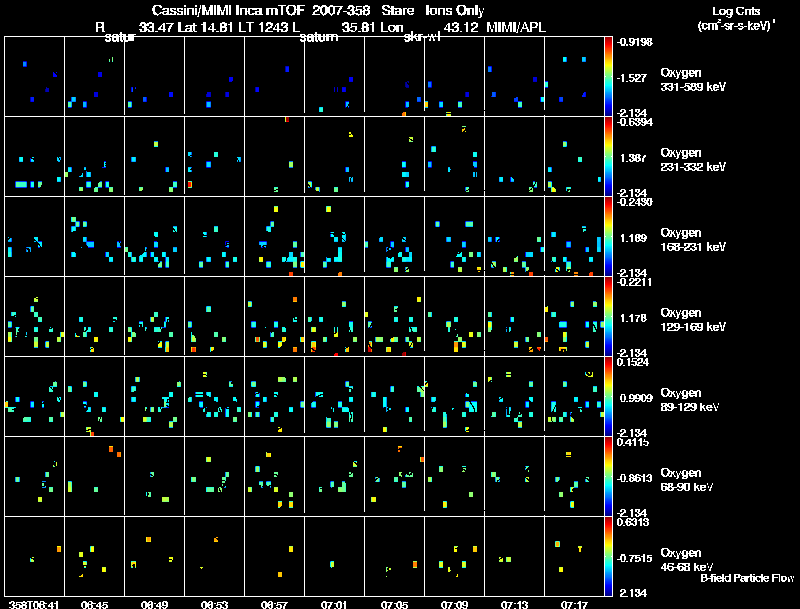Click the 'Cassini/MIMI Inca mTOF' title text

pyautogui.click(x=228, y=11)
